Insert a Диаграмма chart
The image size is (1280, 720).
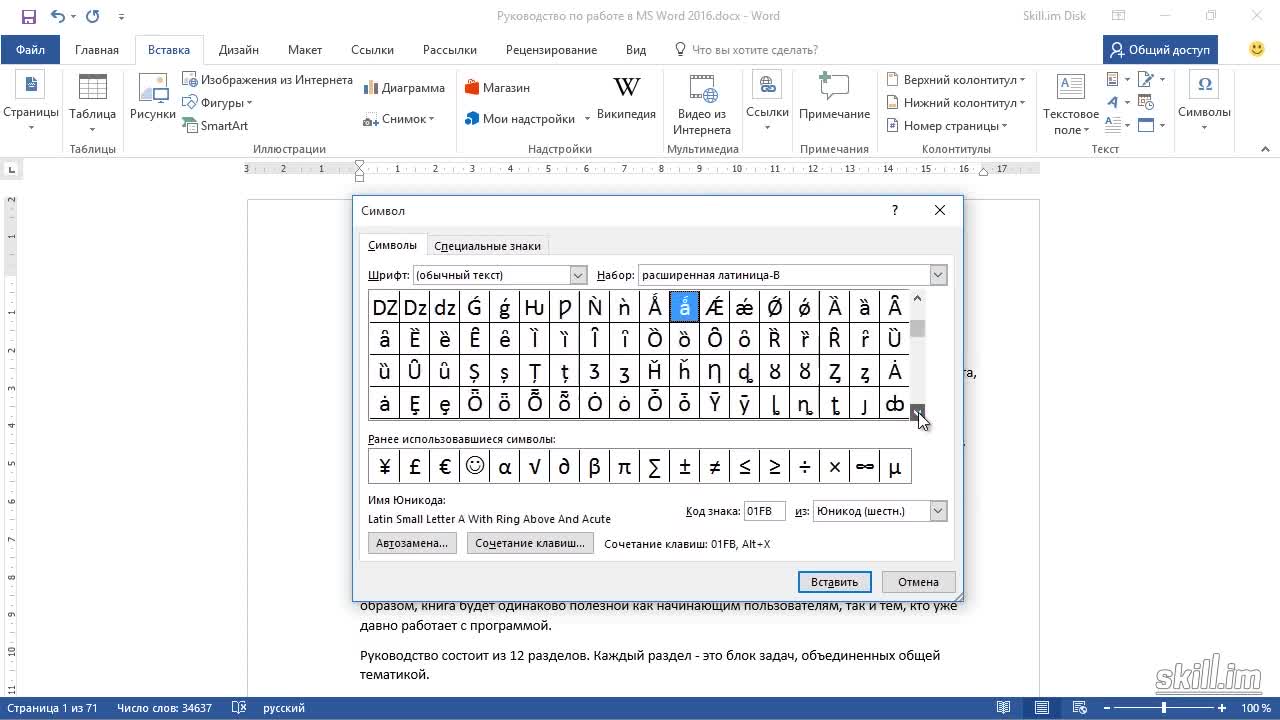[x=403, y=88]
